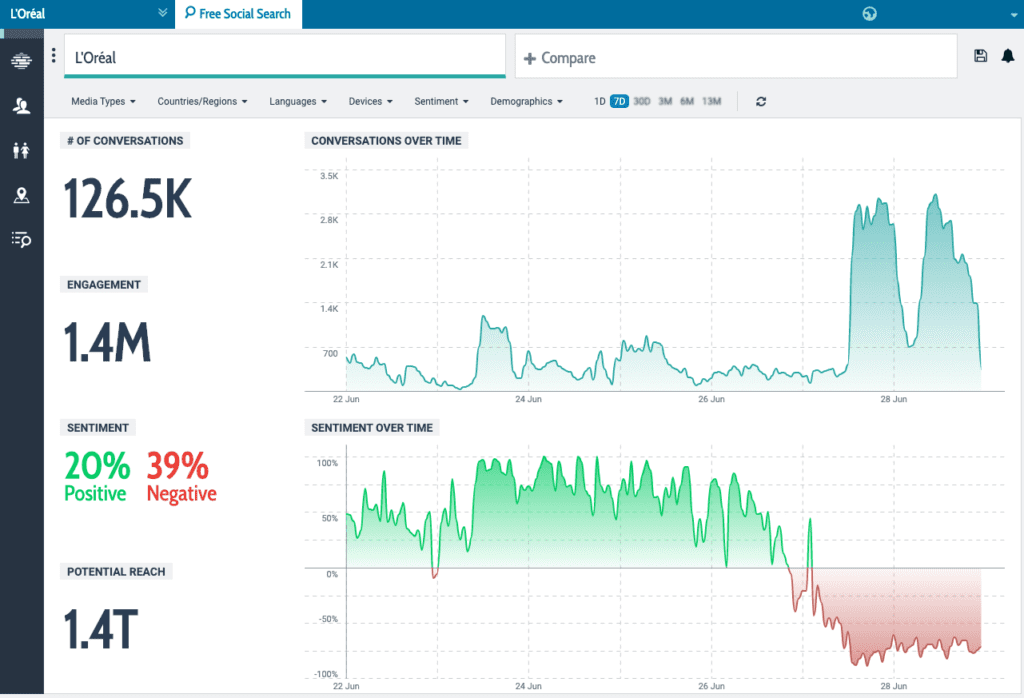Click the refresh icon beside date ranges
The height and width of the screenshot is (698, 1024).
pyautogui.click(x=761, y=101)
